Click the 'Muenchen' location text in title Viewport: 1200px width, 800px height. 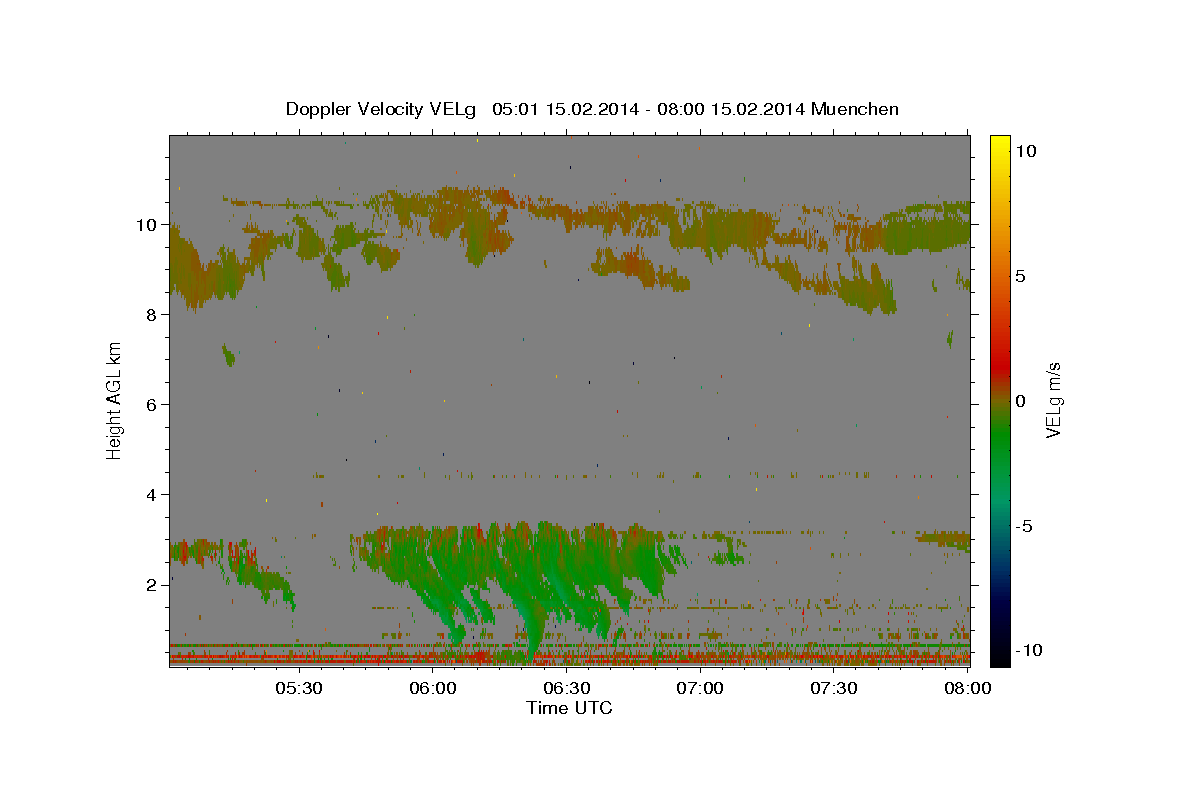[x=855, y=109]
